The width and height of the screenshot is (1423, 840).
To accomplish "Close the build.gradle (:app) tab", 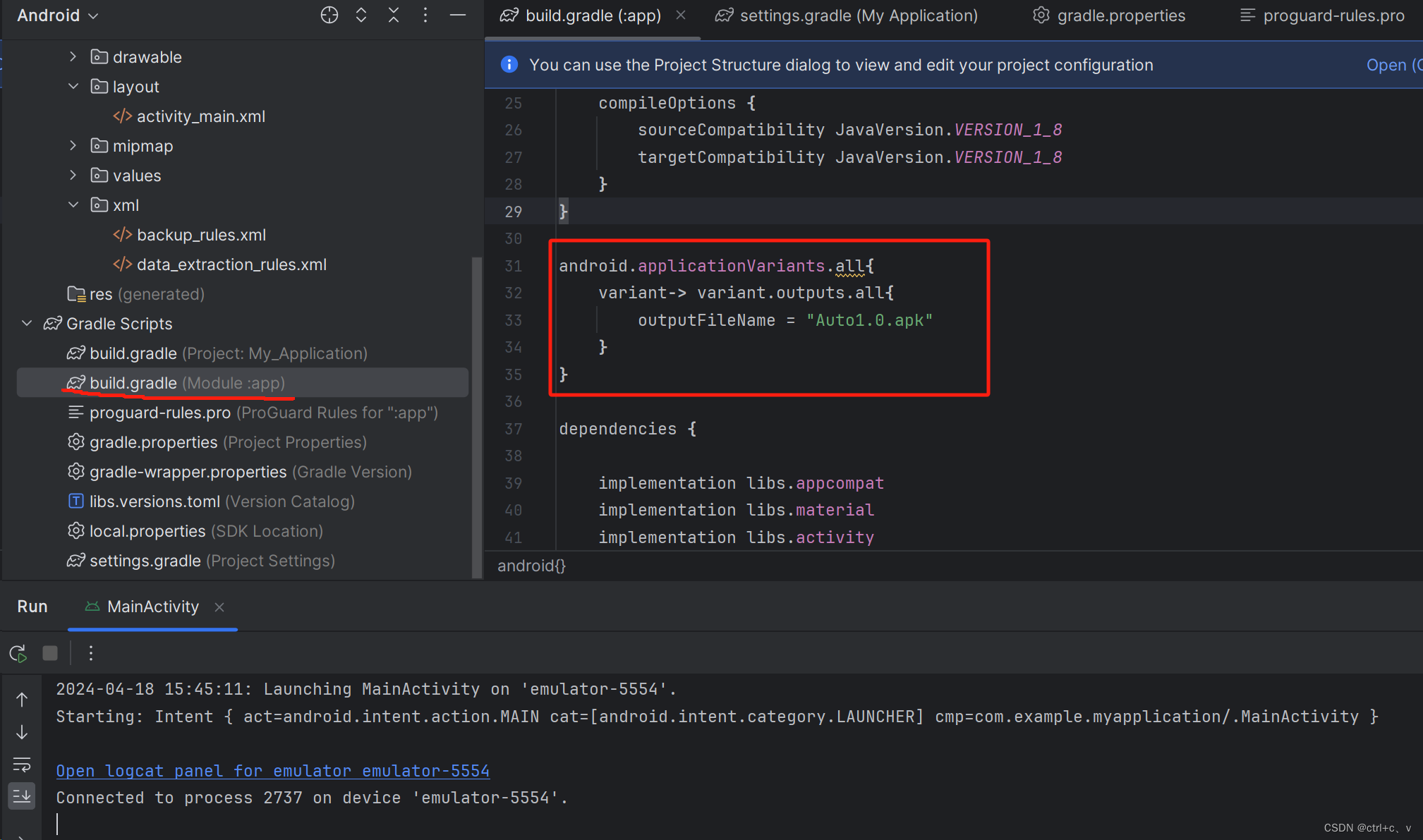I will (681, 15).
